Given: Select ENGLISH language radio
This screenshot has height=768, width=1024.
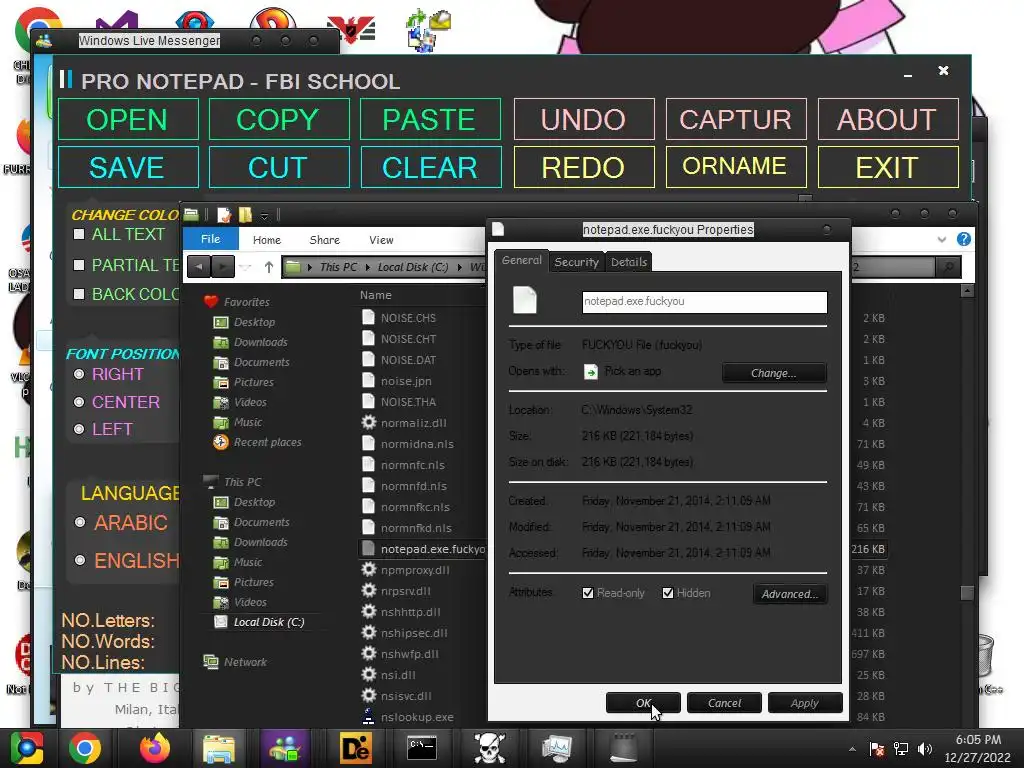Looking at the screenshot, I should click(80, 560).
